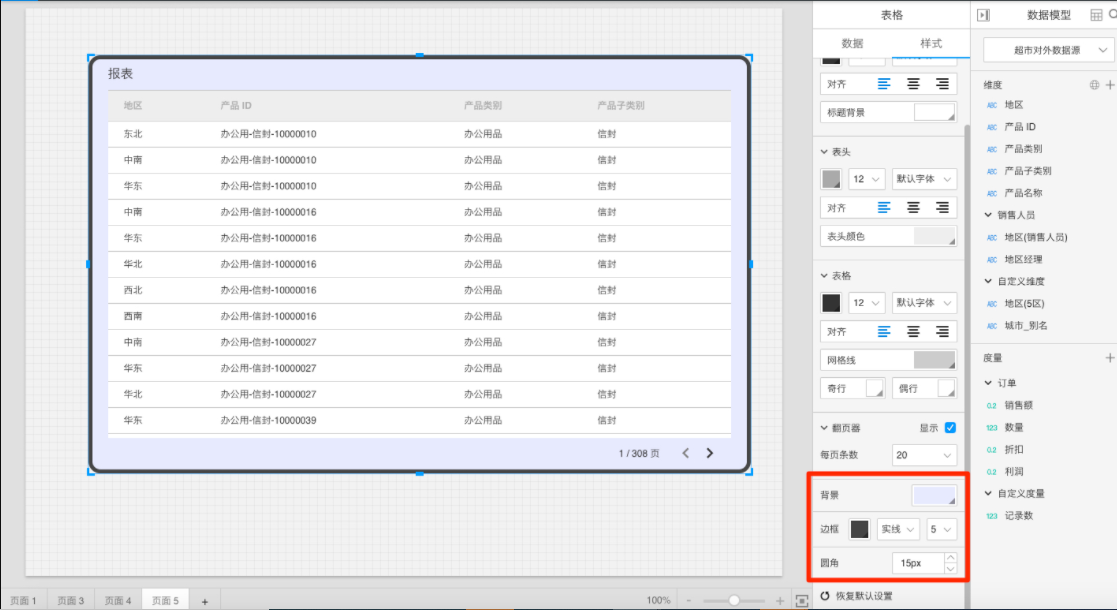This screenshot has height=610, width=1117.
Task: Open the 每页条数 dropdown showing 20
Action: 924,455
